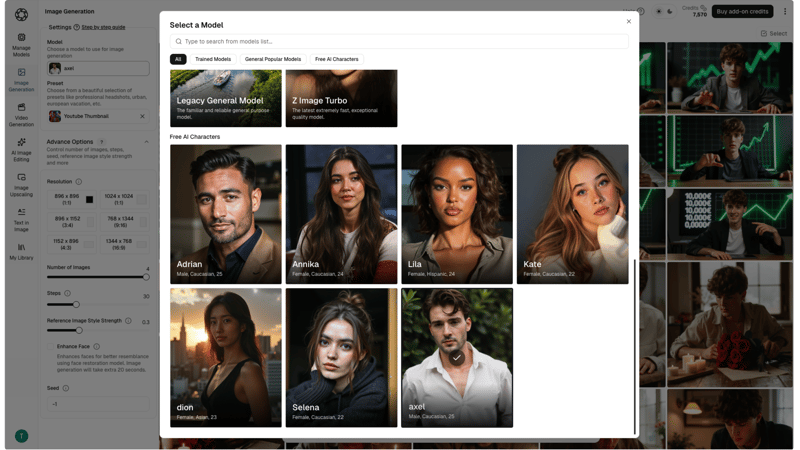The height and width of the screenshot is (450, 800).
Task: Toggle the Enhance Face checkbox
Action: click(51, 346)
